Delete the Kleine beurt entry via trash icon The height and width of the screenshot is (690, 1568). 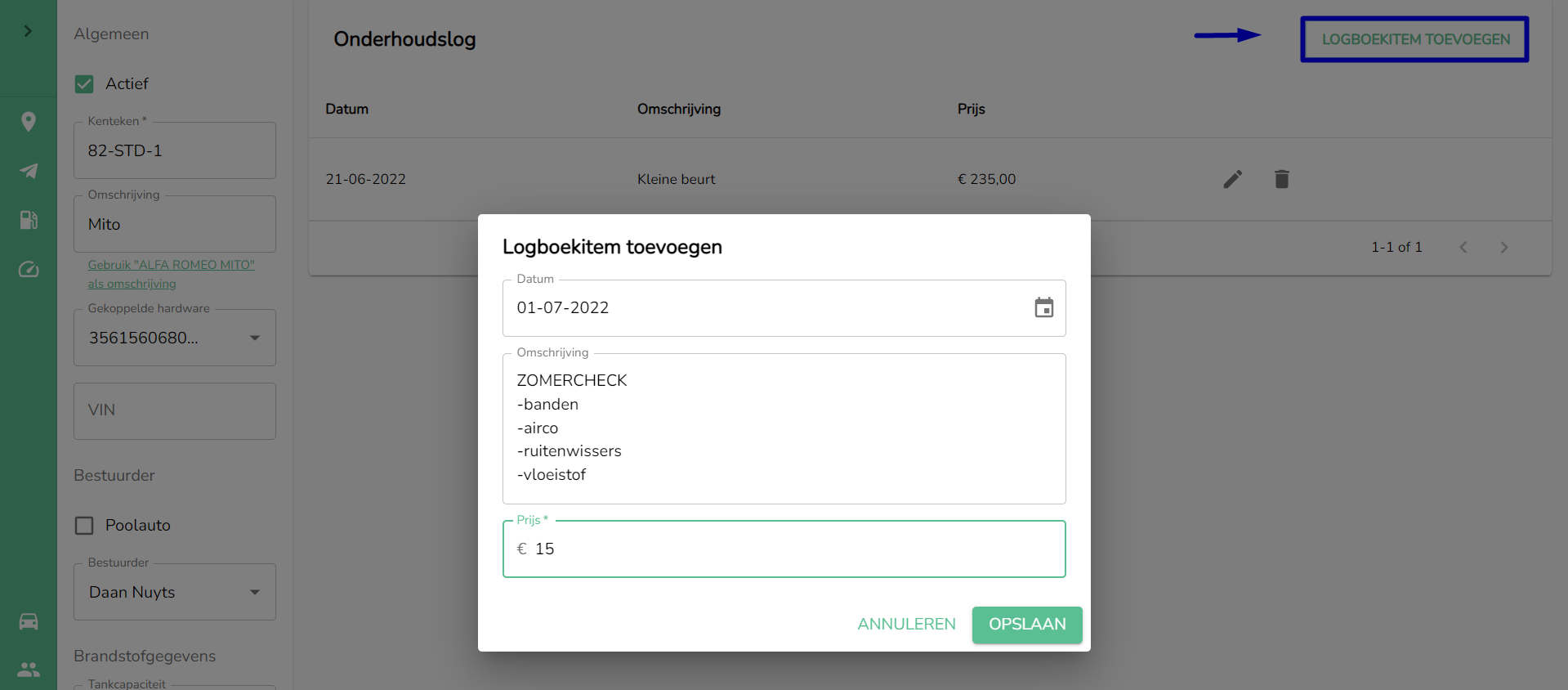tap(1281, 179)
